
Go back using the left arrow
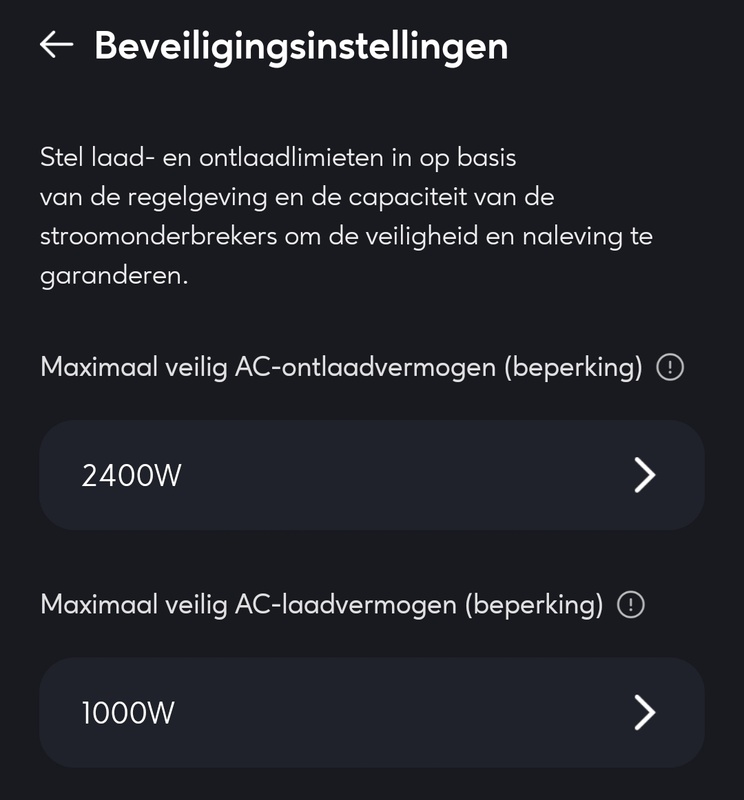pos(56,45)
